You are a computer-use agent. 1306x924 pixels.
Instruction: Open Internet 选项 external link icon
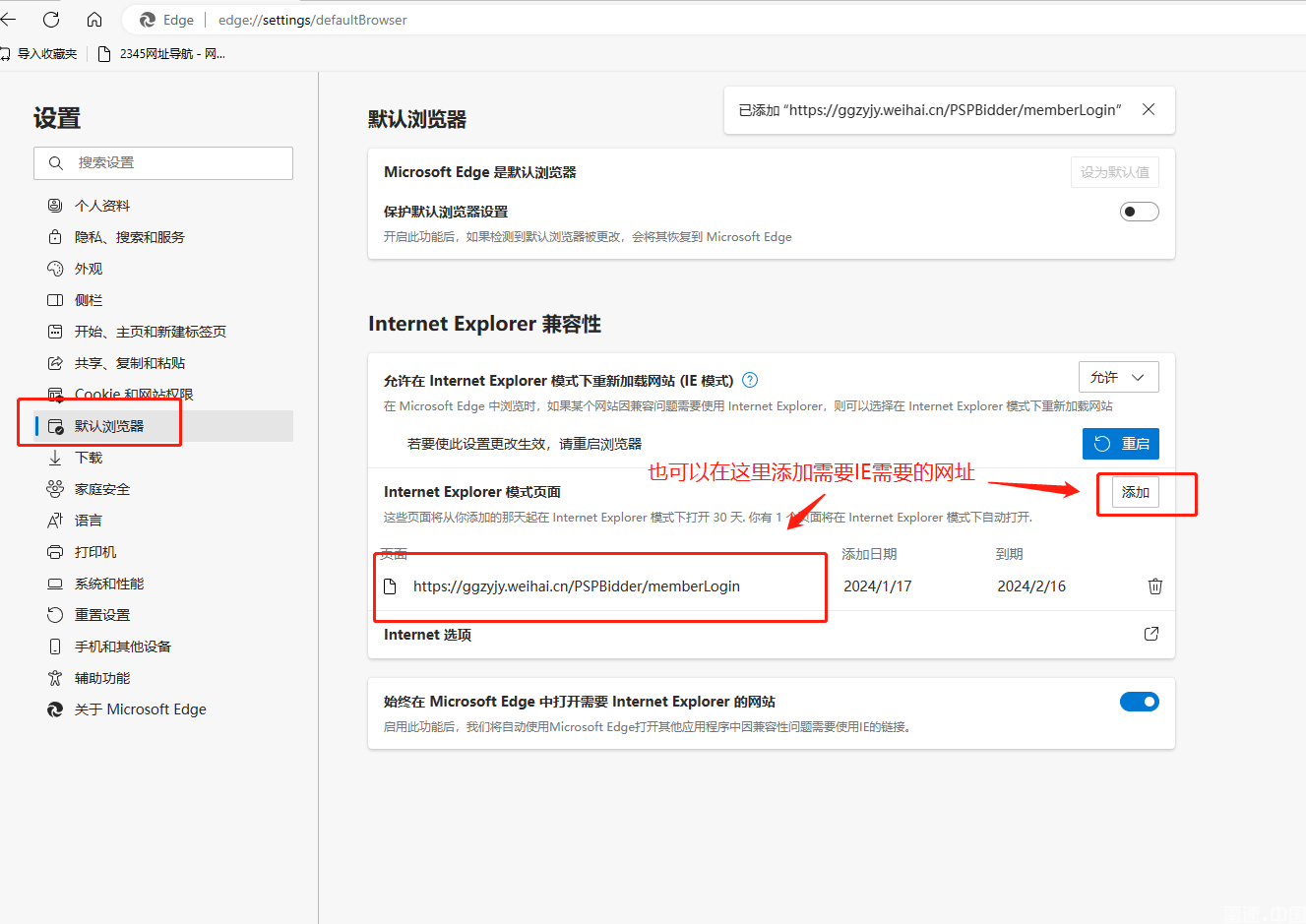[x=1151, y=634]
